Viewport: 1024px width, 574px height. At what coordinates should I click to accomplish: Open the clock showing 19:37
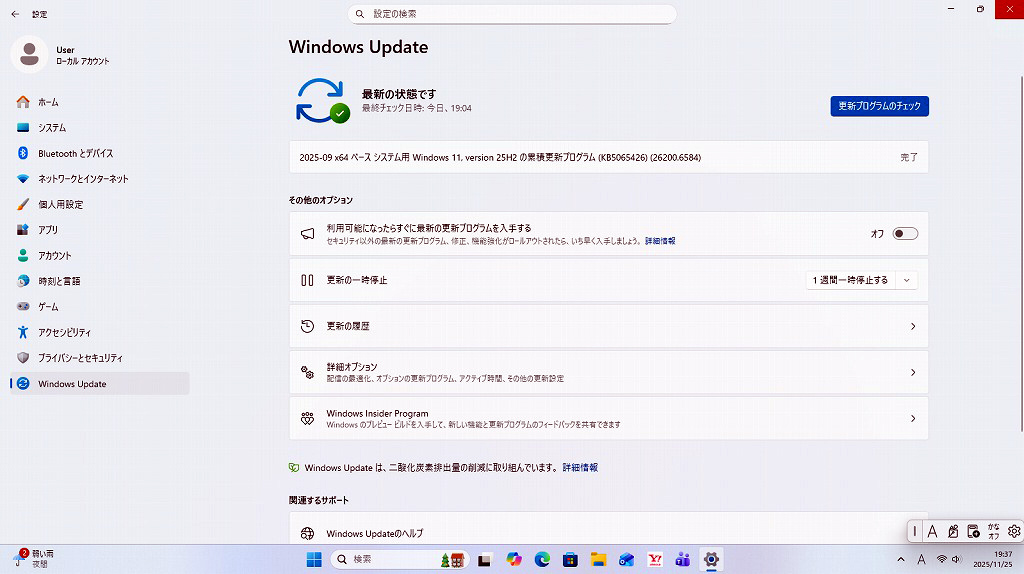993,559
